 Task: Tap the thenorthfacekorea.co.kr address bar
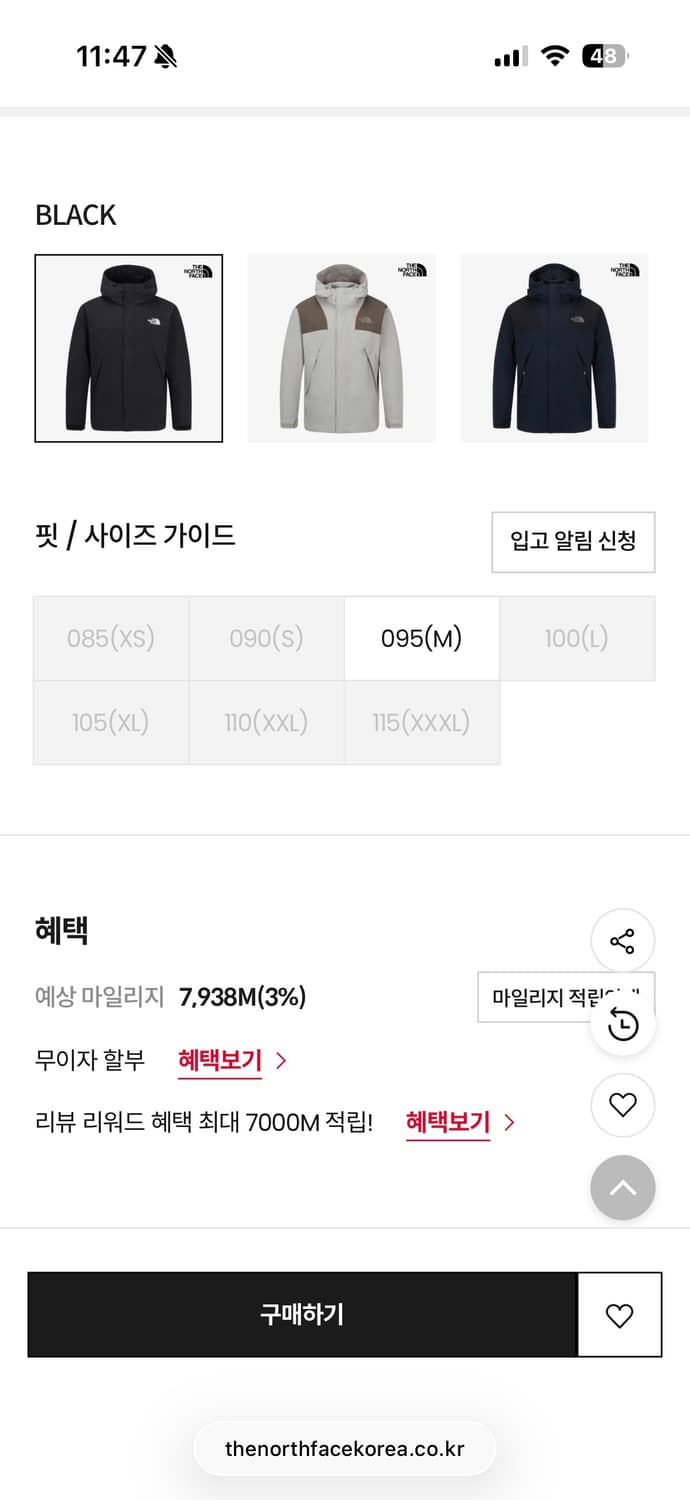(345, 1448)
